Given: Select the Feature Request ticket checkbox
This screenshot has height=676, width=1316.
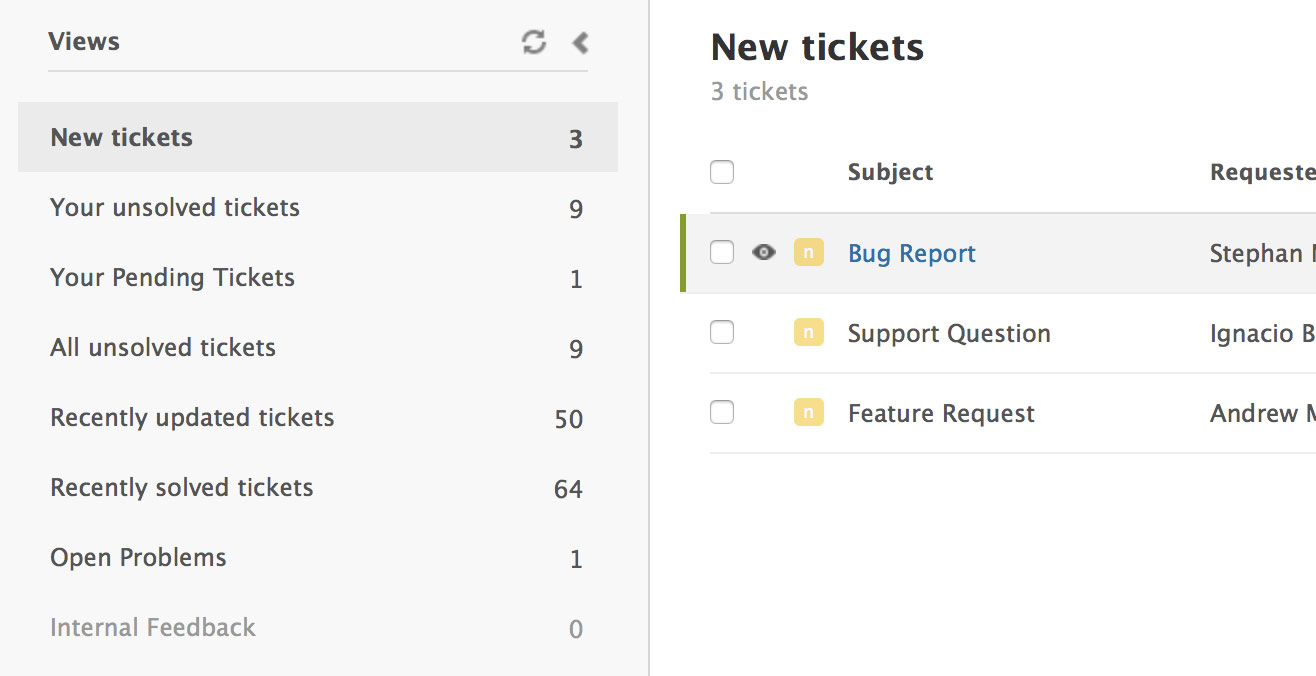Looking at the screenshot, I should pyautogui.click(x=721, y=412).
